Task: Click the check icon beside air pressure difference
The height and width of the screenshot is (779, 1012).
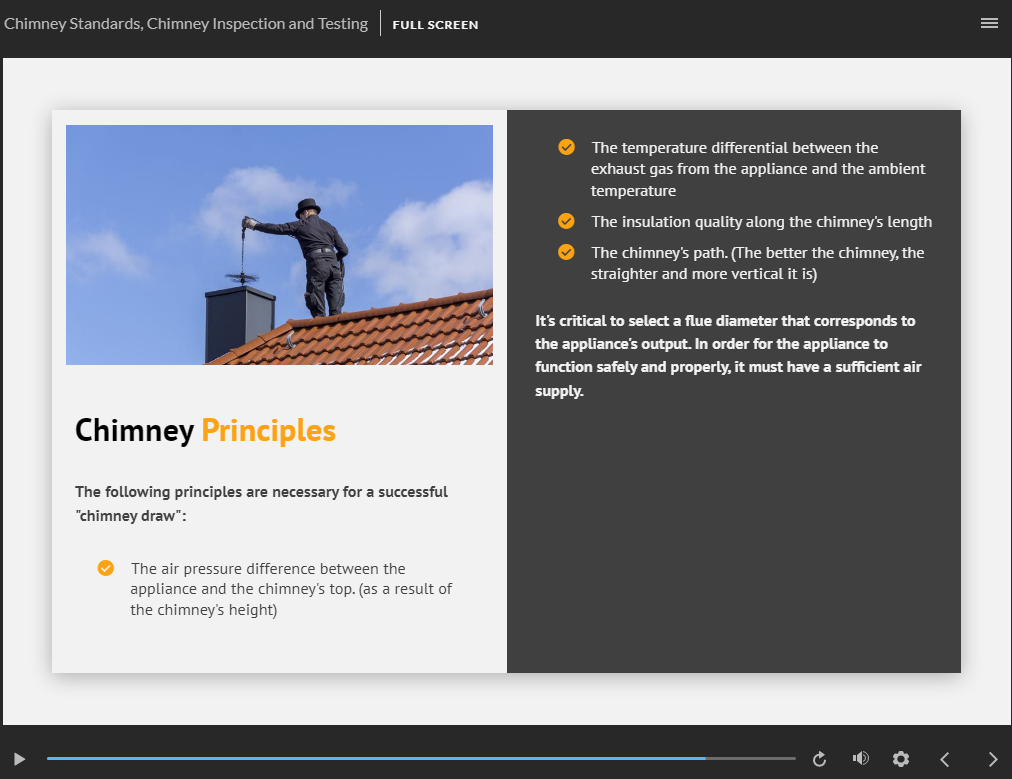Action: click(x=106, y=568)
